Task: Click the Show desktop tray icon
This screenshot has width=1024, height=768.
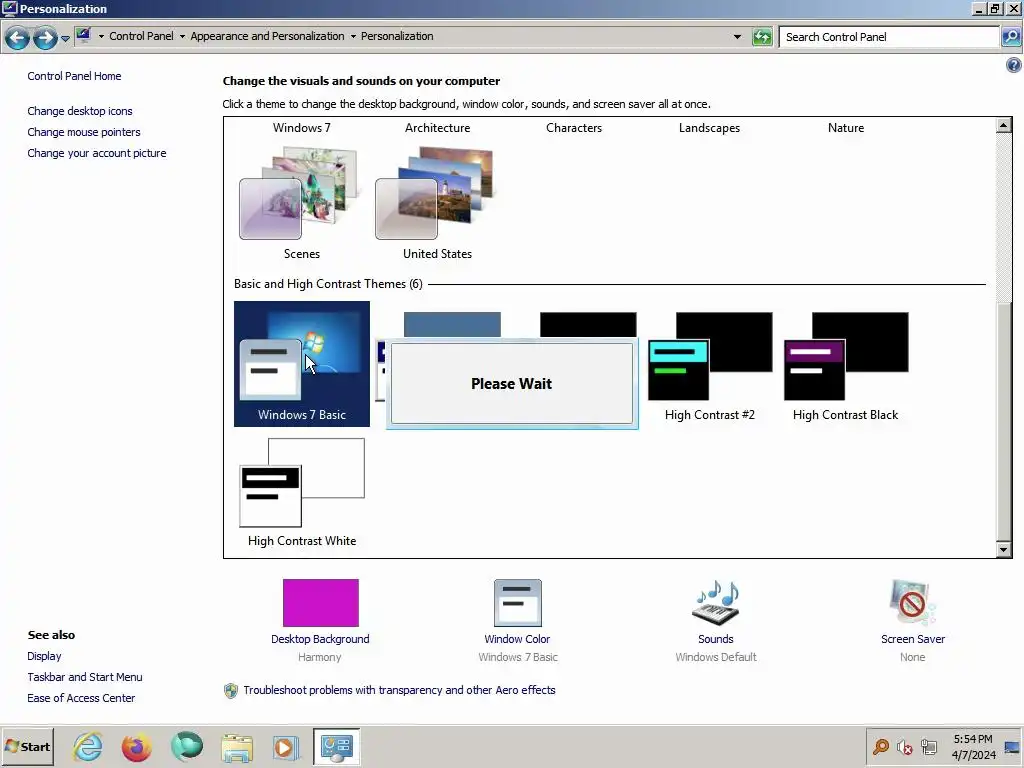Action: point(1012,746)
